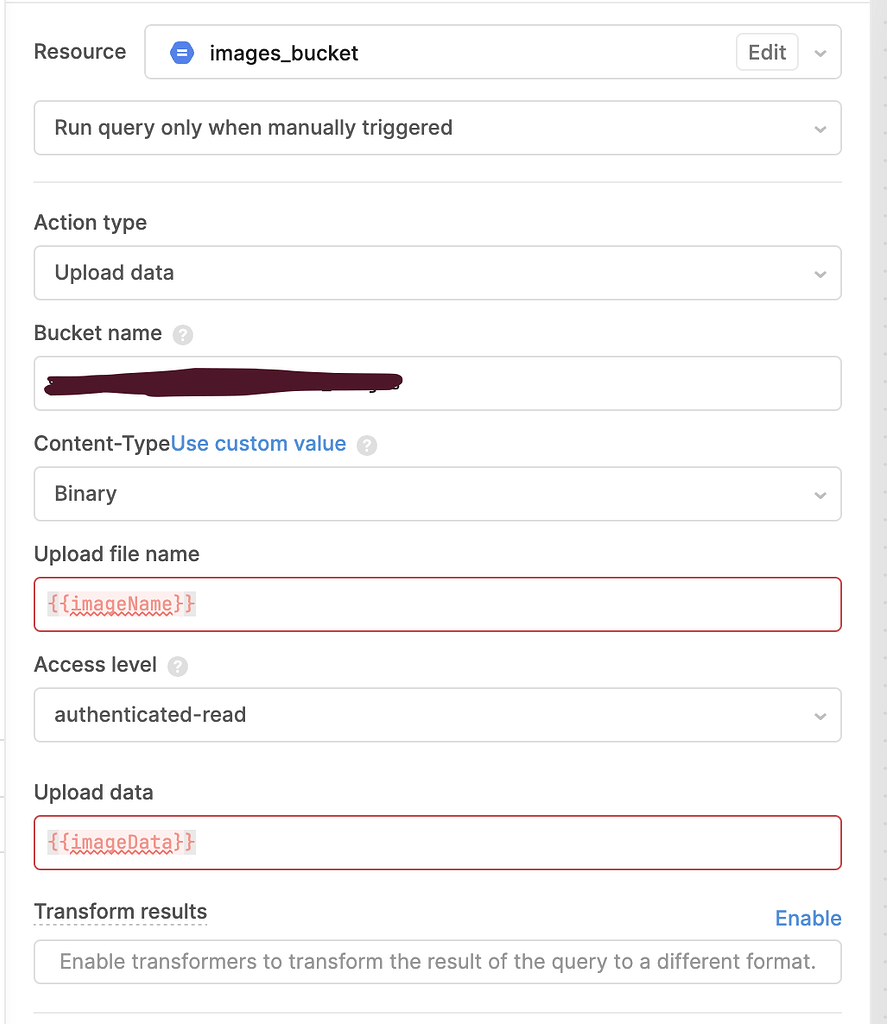Screen dimensions: 887x1024
Task: Click the redacted Bucket name field
Action: tap(438, 383)
